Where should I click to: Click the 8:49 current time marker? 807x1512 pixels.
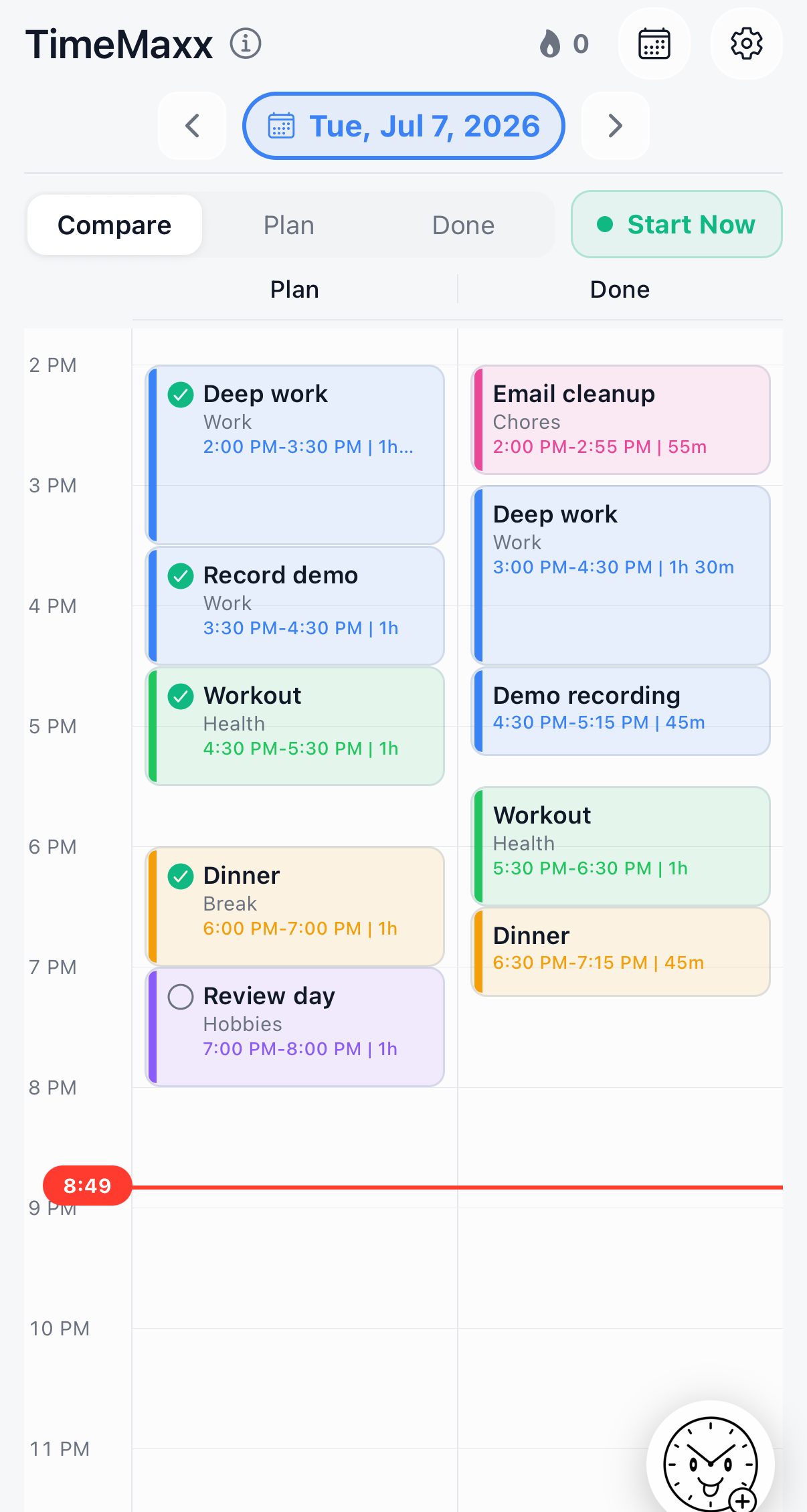click(87, 1186)
